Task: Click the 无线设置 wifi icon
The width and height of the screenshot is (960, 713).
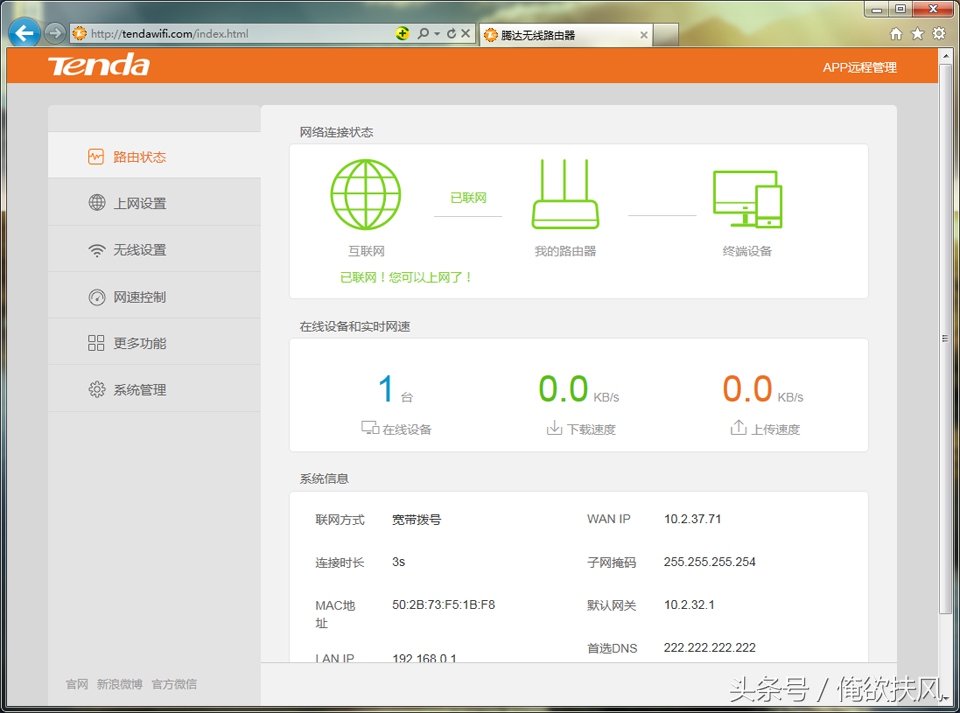Action: tap(97, 250)
